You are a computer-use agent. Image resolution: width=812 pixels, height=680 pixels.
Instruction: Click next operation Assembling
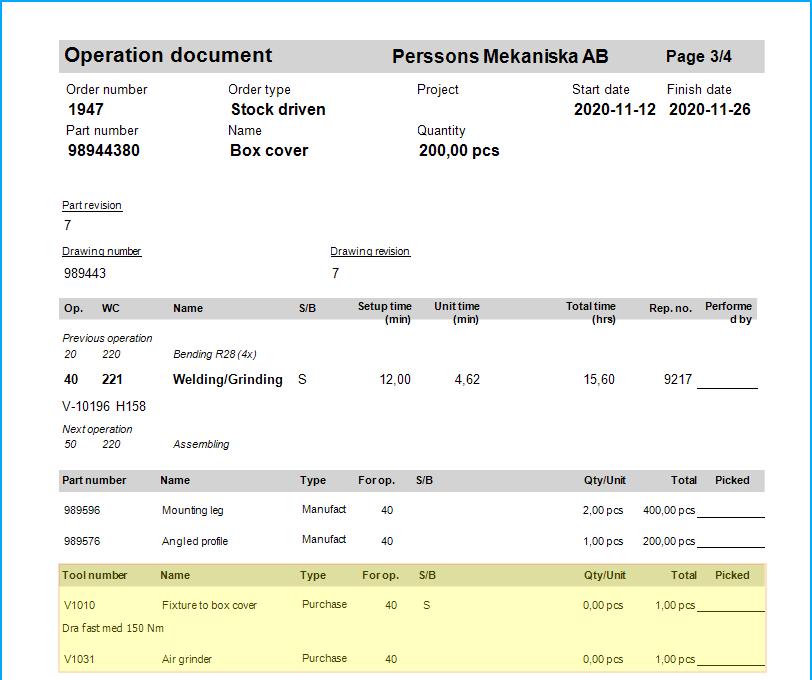tap(201, 444)
